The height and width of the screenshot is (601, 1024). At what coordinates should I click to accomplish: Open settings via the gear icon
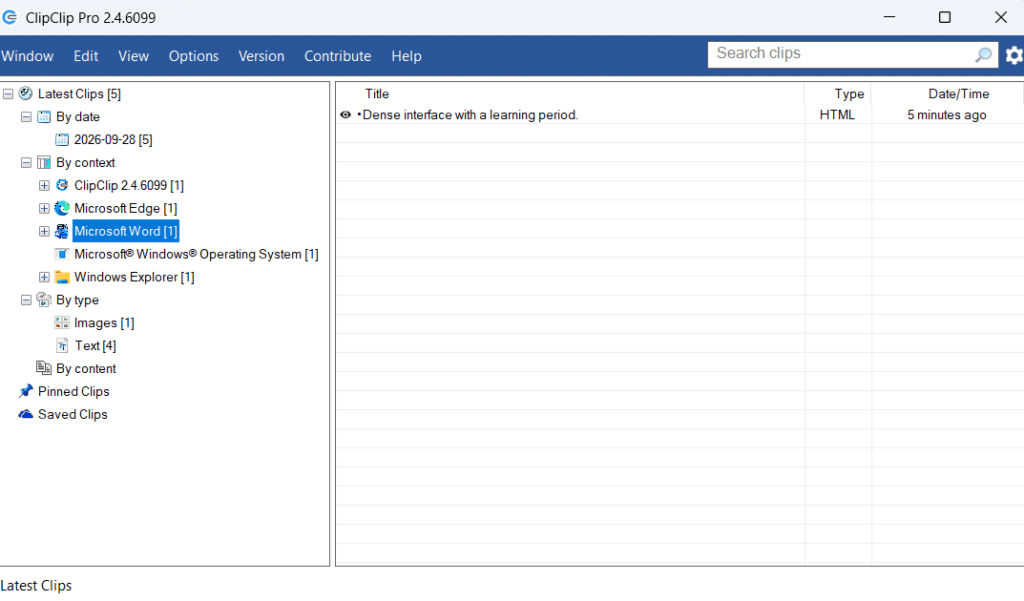(x=1014, y=56)
